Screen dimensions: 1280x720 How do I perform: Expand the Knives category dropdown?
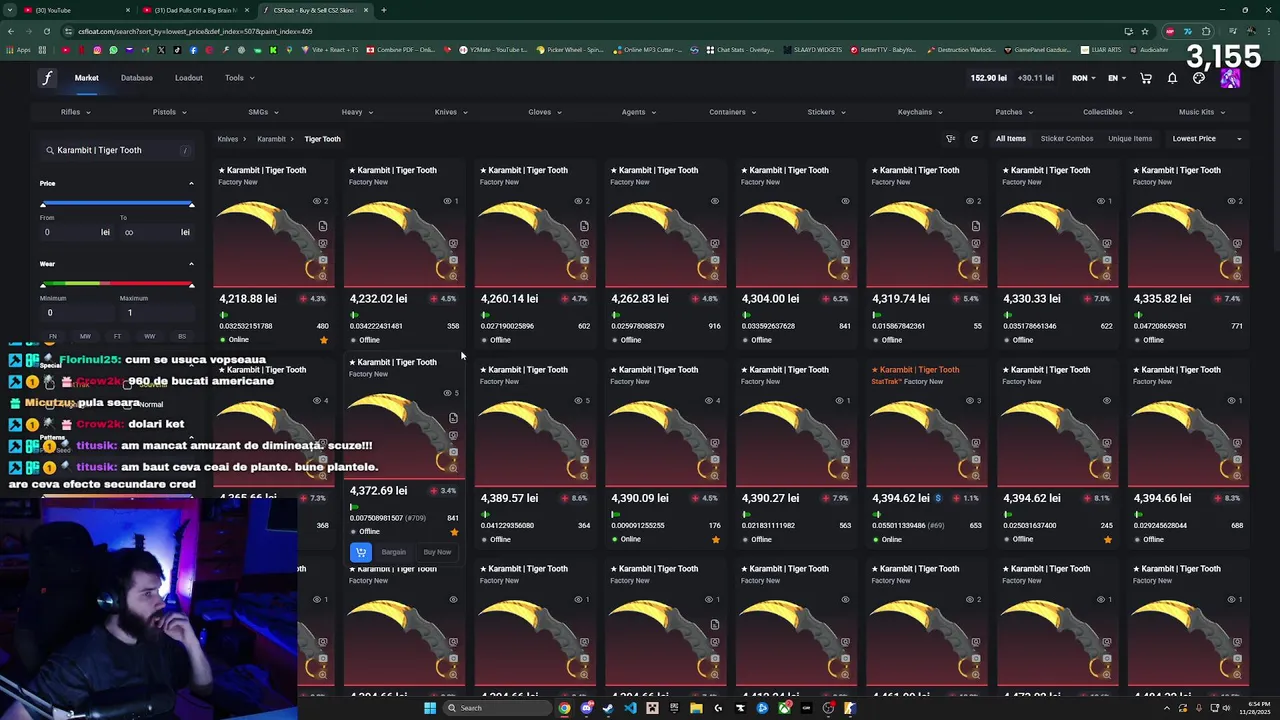click(451, 112)
